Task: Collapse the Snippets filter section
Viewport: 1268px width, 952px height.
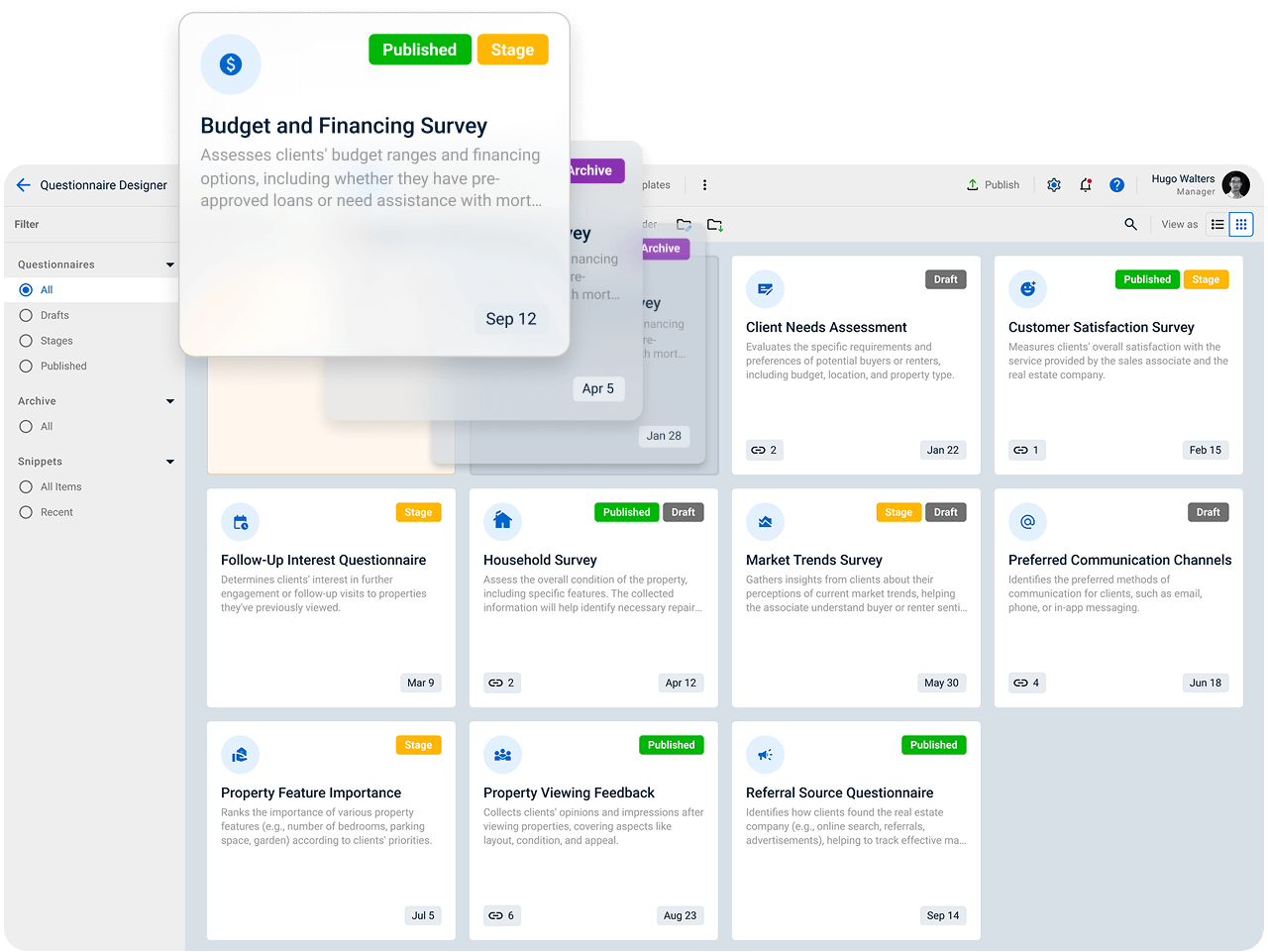Action: pos(170,463)
